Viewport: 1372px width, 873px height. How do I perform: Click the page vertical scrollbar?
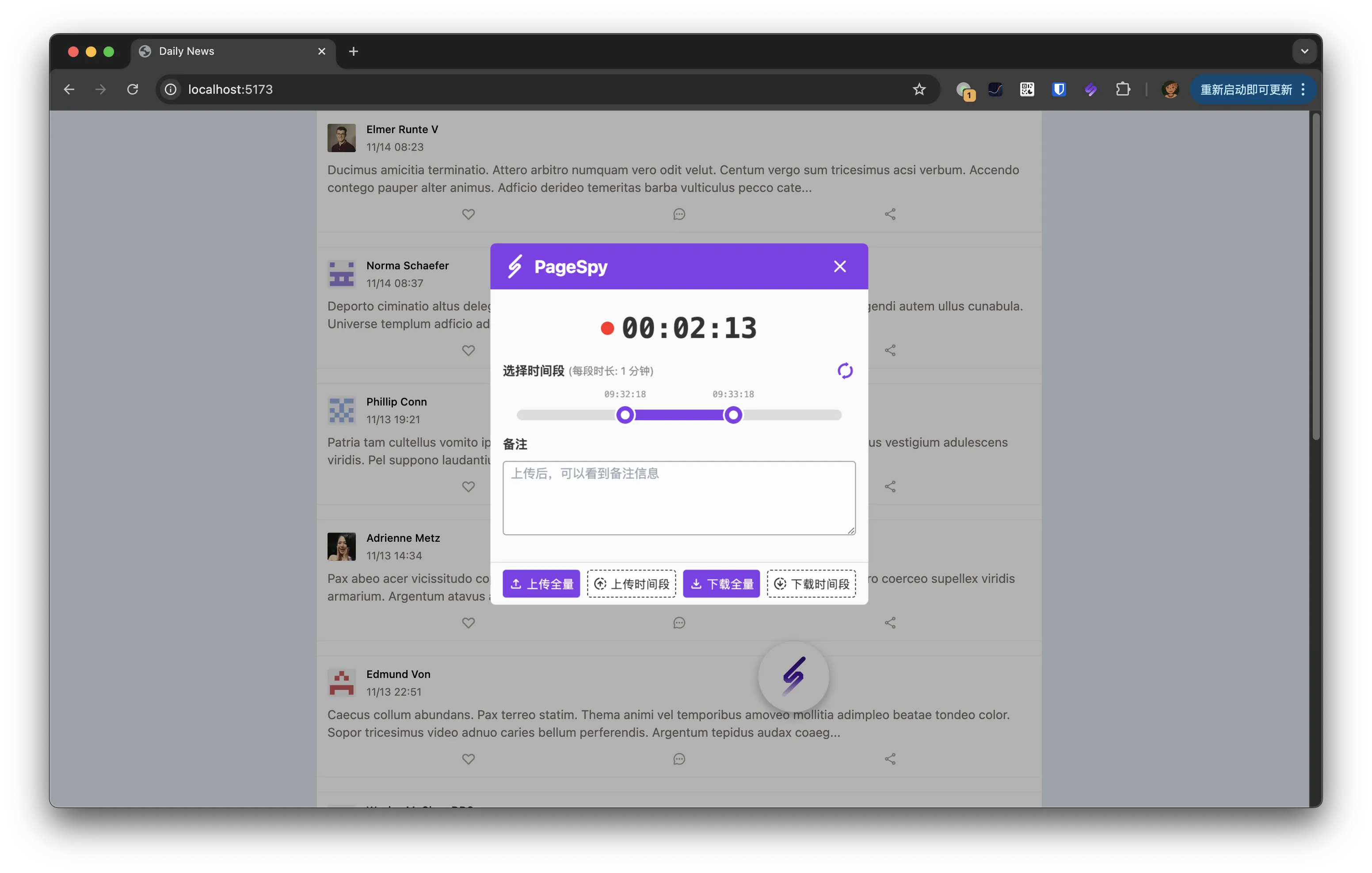(1315, 276)
